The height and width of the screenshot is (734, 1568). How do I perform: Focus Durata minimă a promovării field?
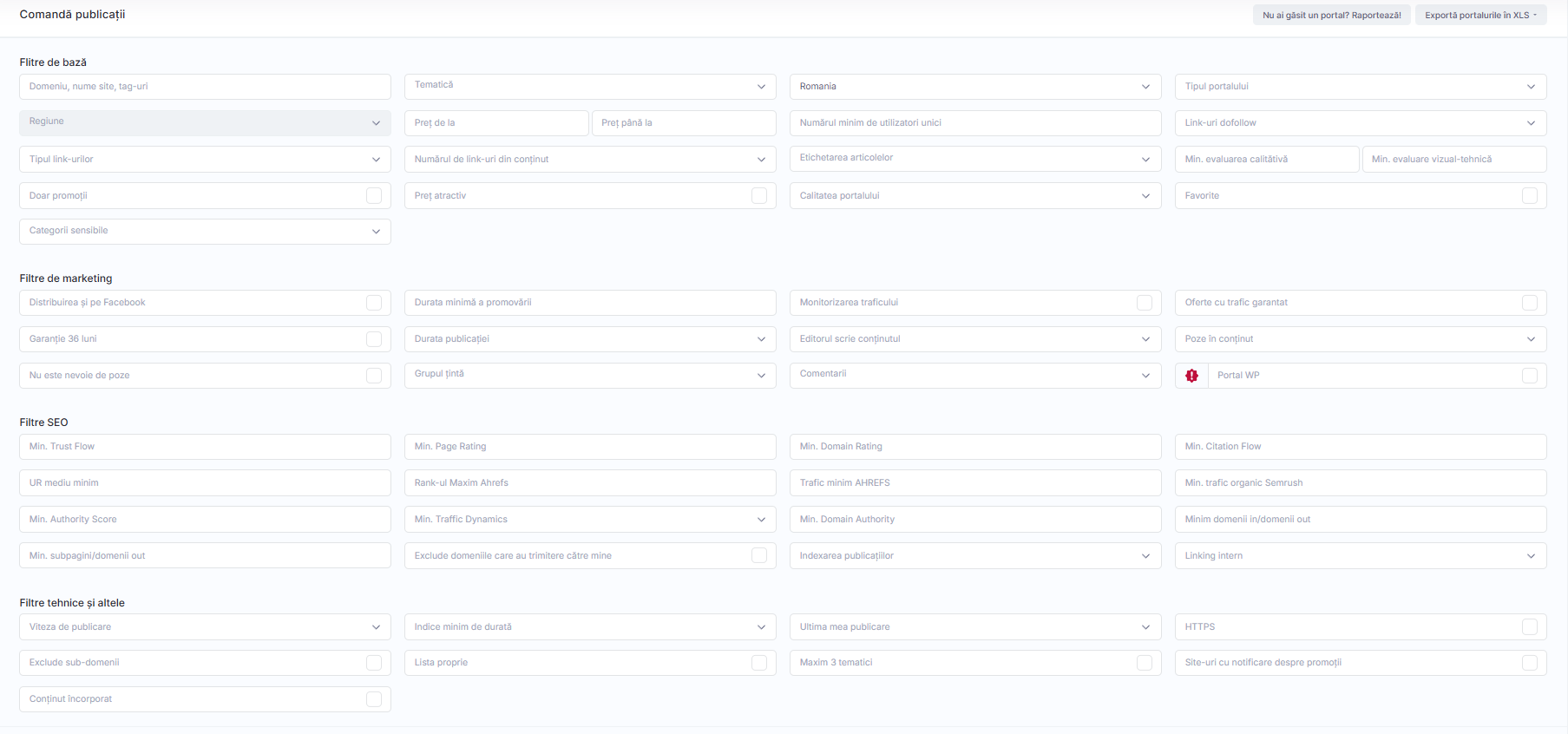tap(590, 303)
